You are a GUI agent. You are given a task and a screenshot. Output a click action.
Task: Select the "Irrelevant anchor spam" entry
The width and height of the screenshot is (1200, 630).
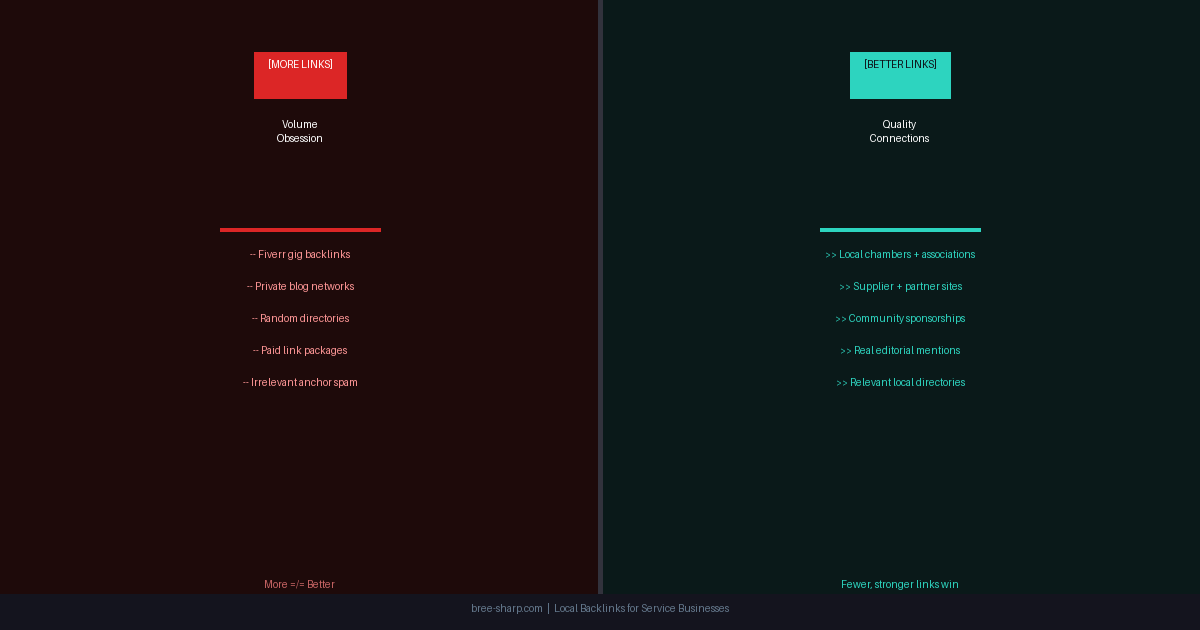300,382
